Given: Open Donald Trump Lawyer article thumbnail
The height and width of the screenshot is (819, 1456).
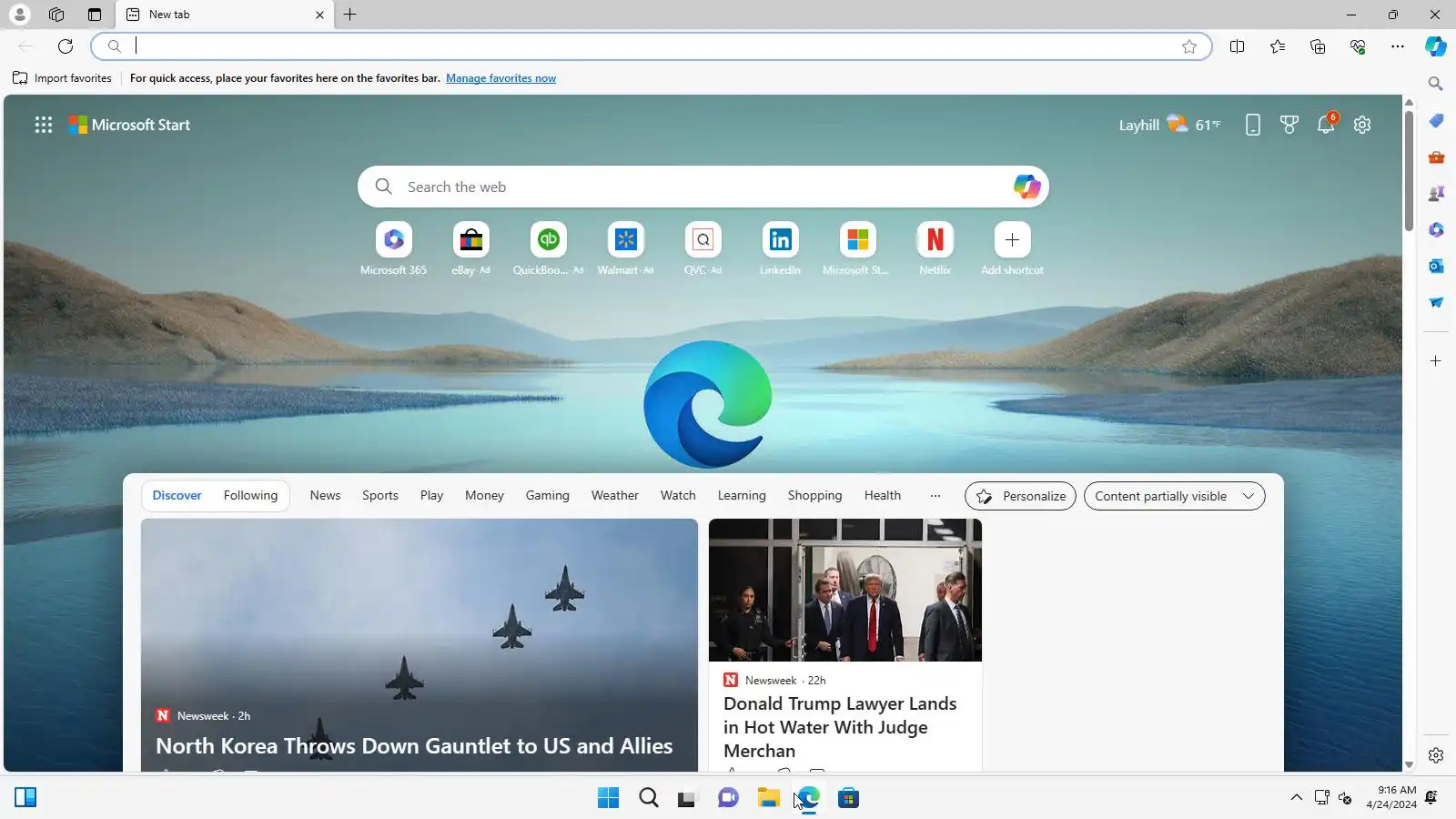Looking at the screenshot, I should [x=845, y=590].
